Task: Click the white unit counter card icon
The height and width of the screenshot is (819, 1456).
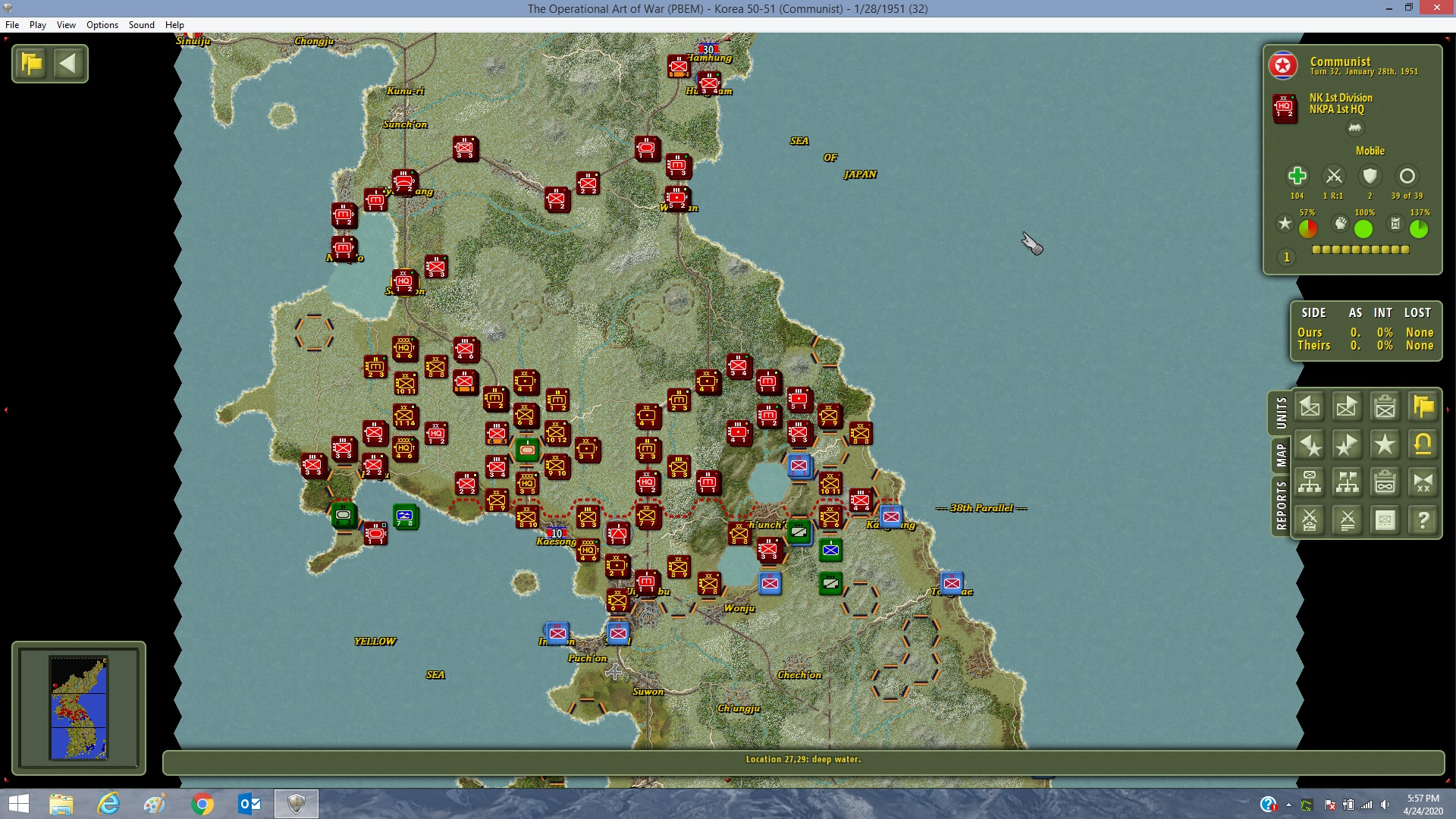Action: click(x=1385, y=520)
